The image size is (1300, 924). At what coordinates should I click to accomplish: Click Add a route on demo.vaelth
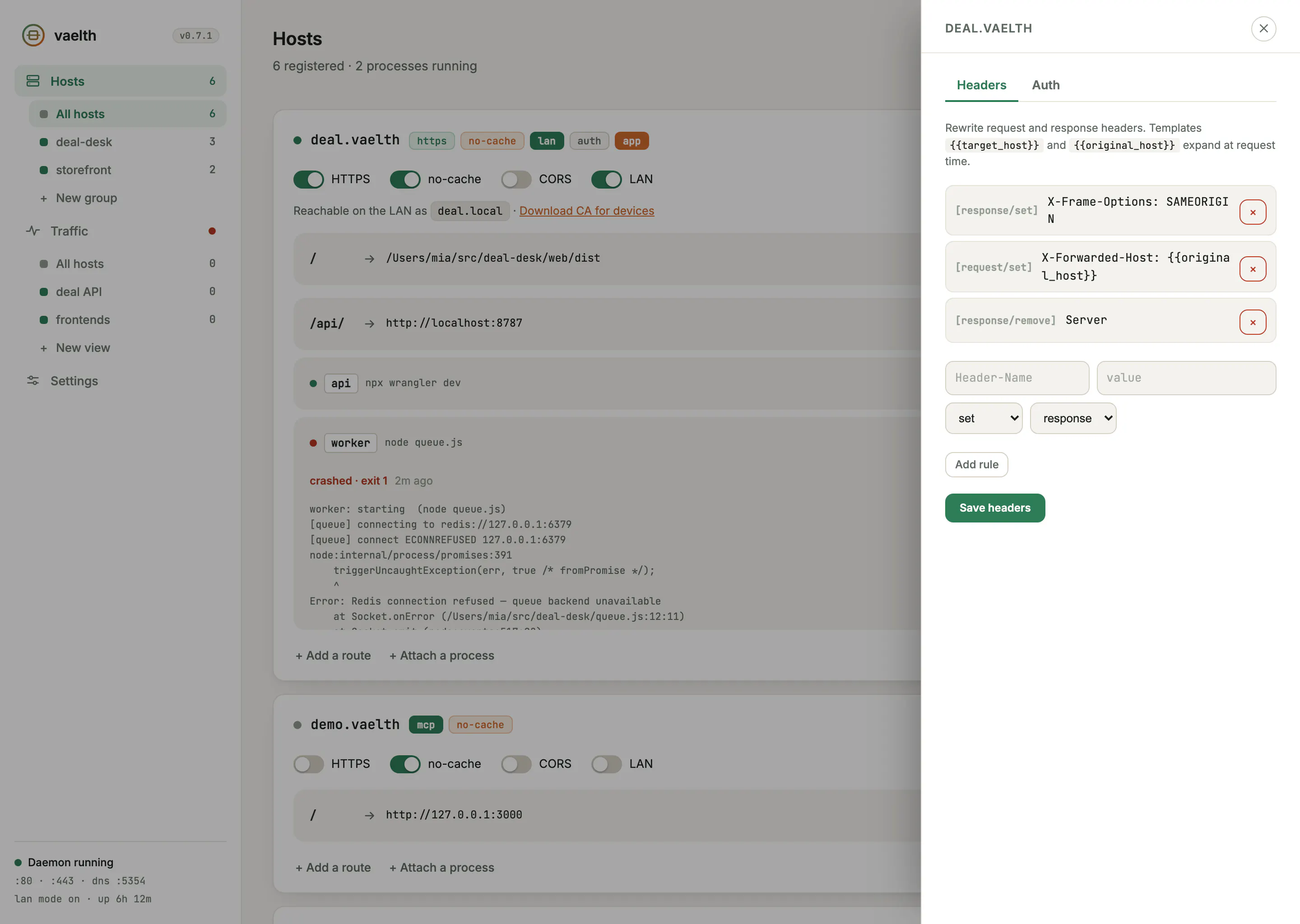tap(333, 867)
